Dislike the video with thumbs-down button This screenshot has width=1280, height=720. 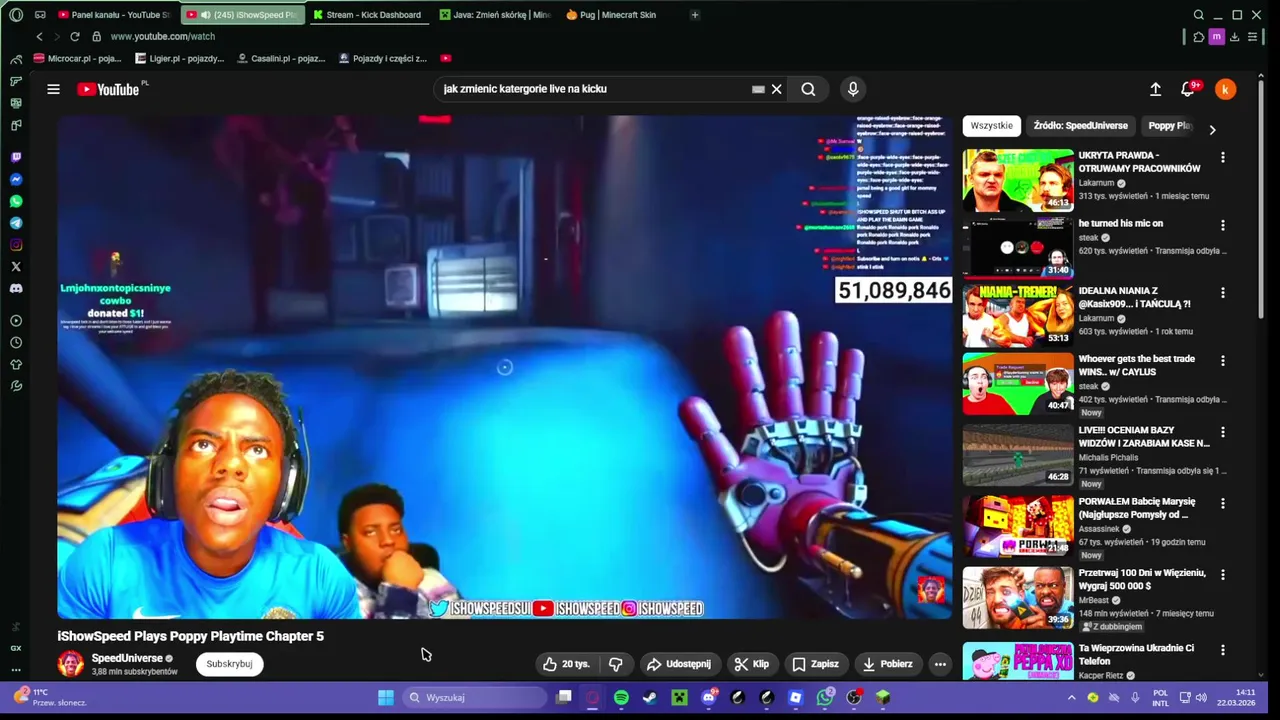[616, 664]
